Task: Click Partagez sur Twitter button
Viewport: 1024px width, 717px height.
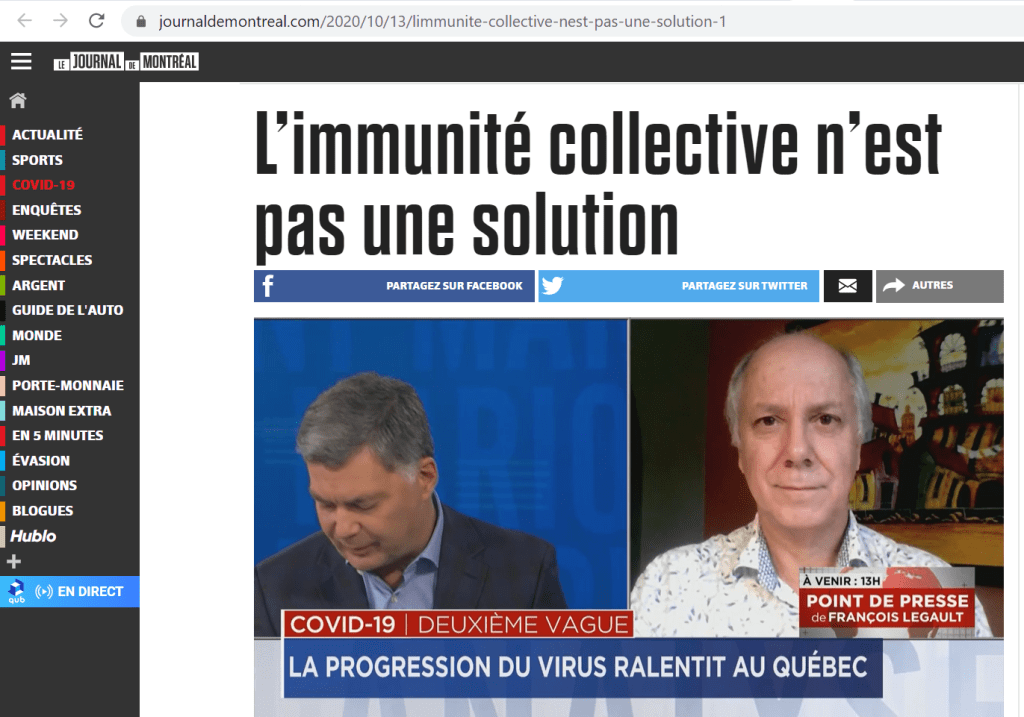Action: 679,286
